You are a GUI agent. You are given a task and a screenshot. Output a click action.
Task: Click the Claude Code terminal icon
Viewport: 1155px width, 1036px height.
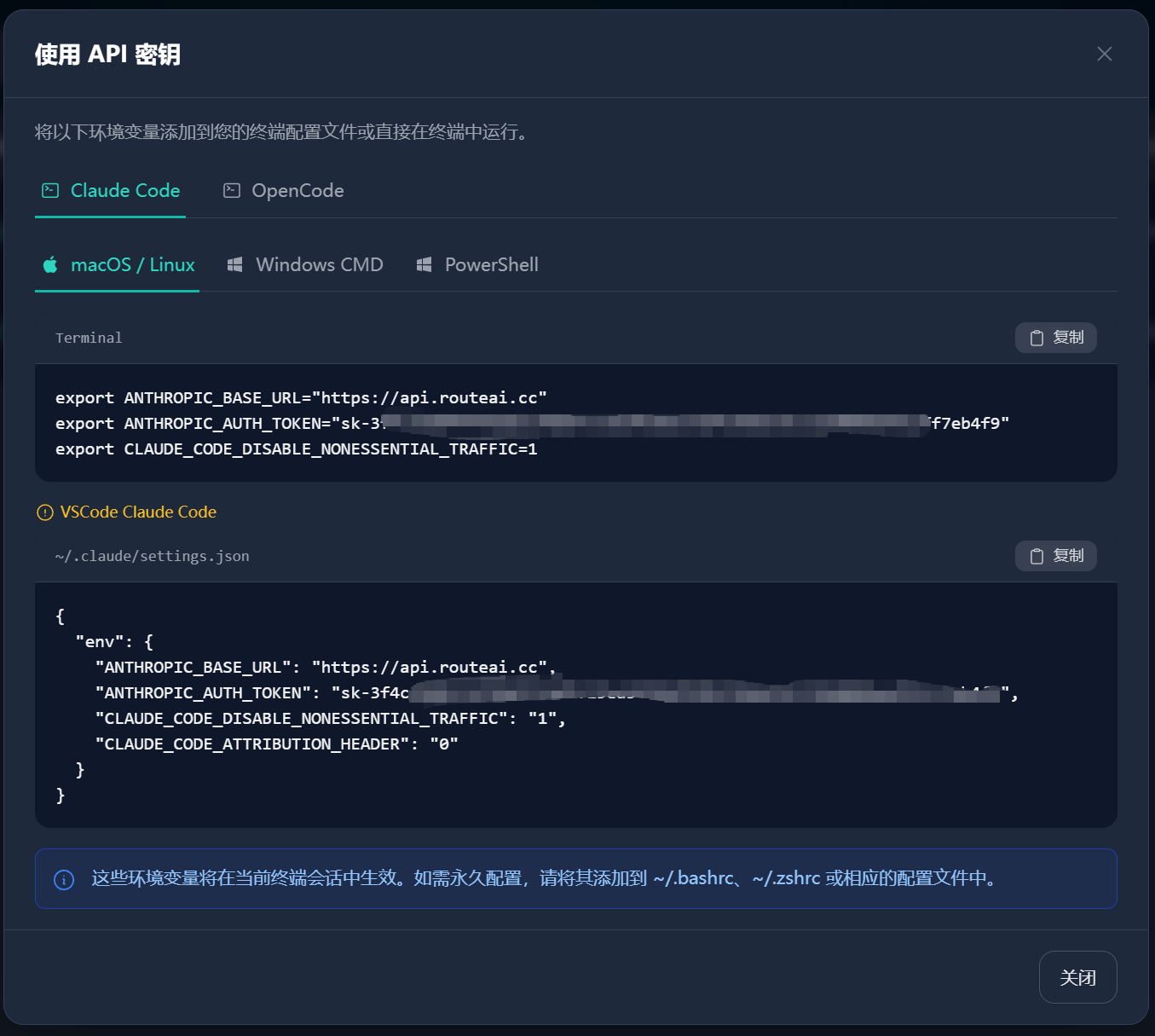coord(50,190)
